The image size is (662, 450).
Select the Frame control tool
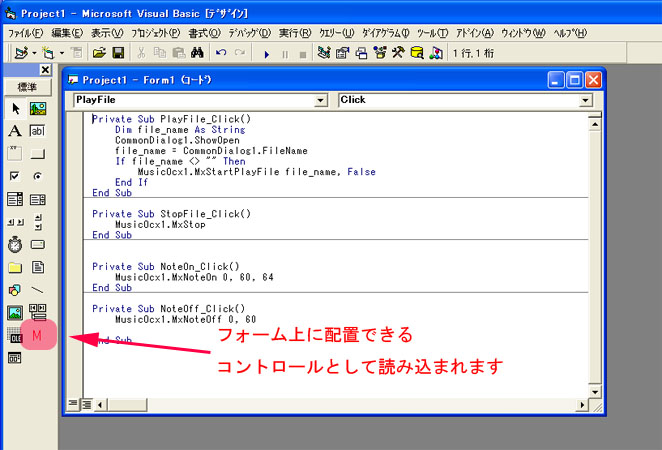click(15, 153)
